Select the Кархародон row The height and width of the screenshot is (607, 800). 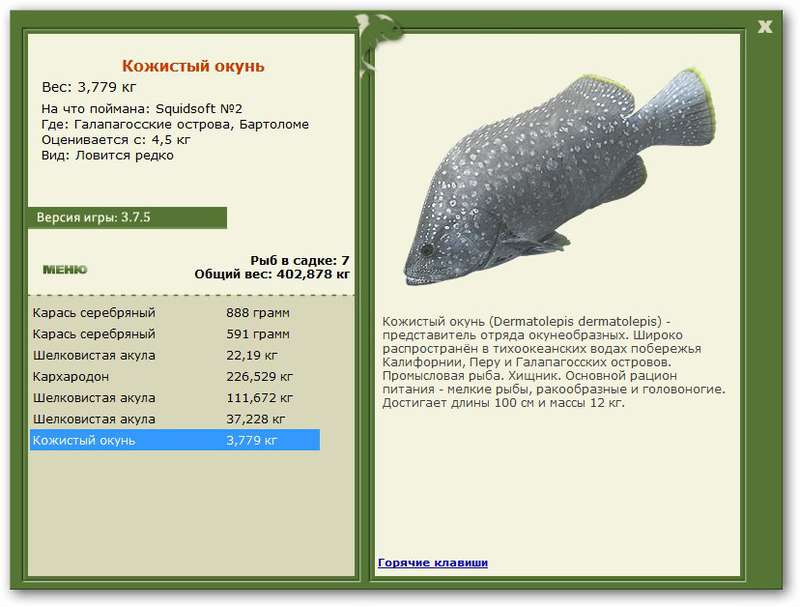tap(174, 377)
